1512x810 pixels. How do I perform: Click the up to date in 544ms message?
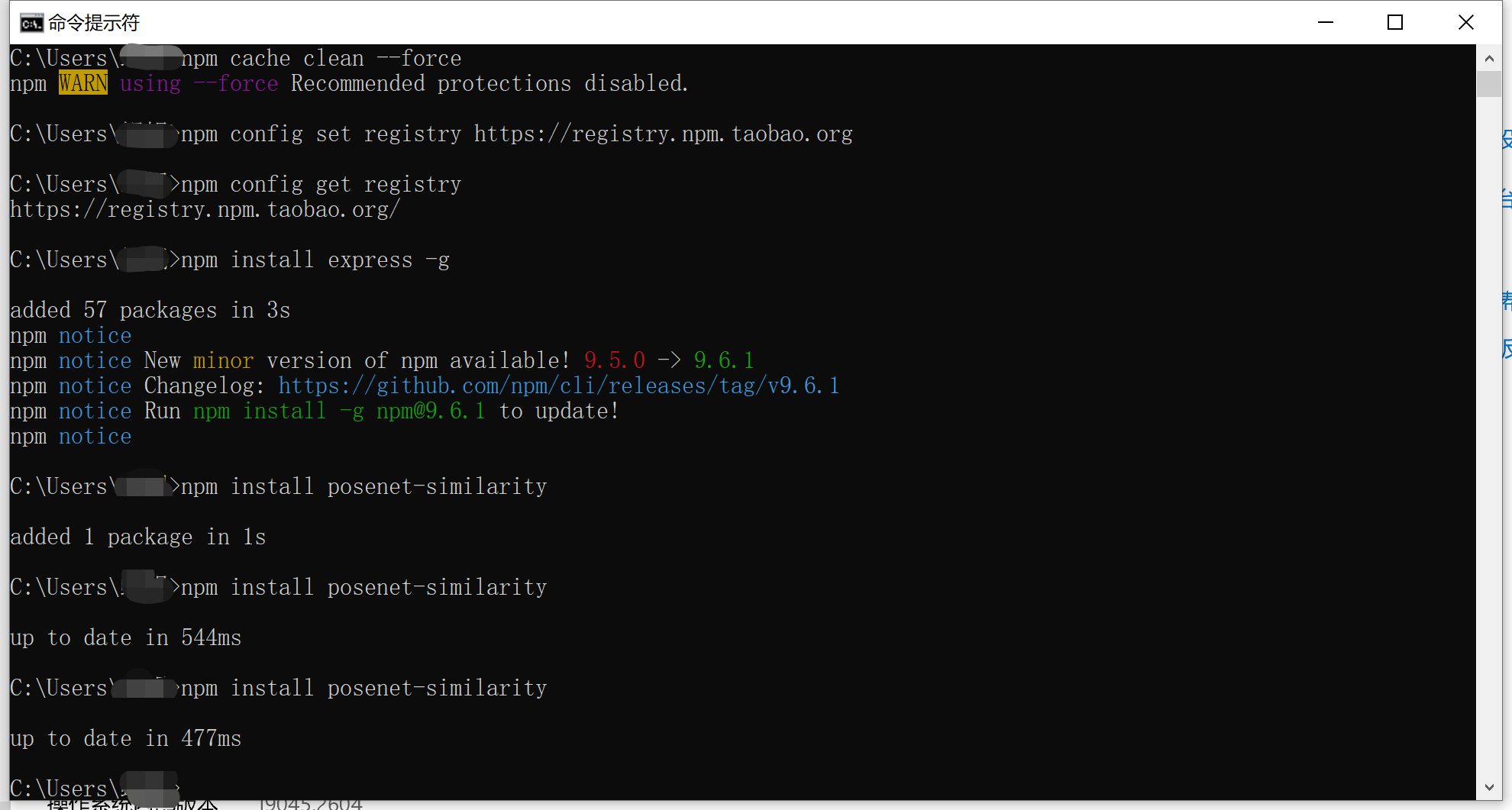pos(125,637)
